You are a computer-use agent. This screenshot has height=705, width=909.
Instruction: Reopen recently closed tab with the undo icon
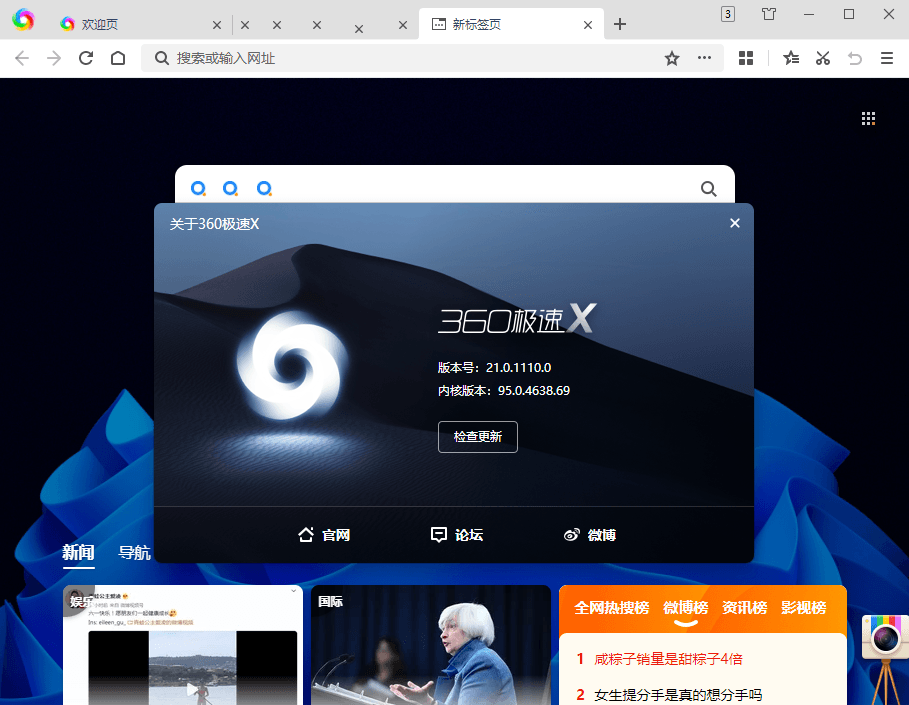point(855,58)
